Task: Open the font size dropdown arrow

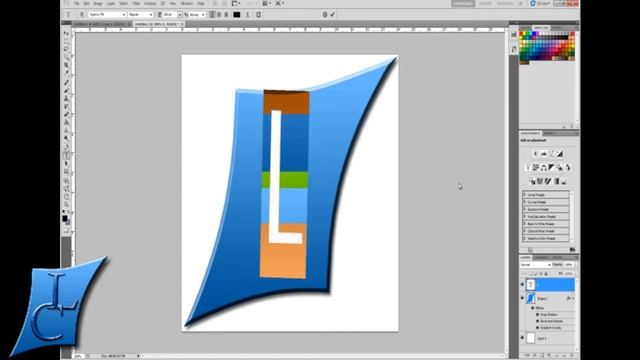Action: 180,15
